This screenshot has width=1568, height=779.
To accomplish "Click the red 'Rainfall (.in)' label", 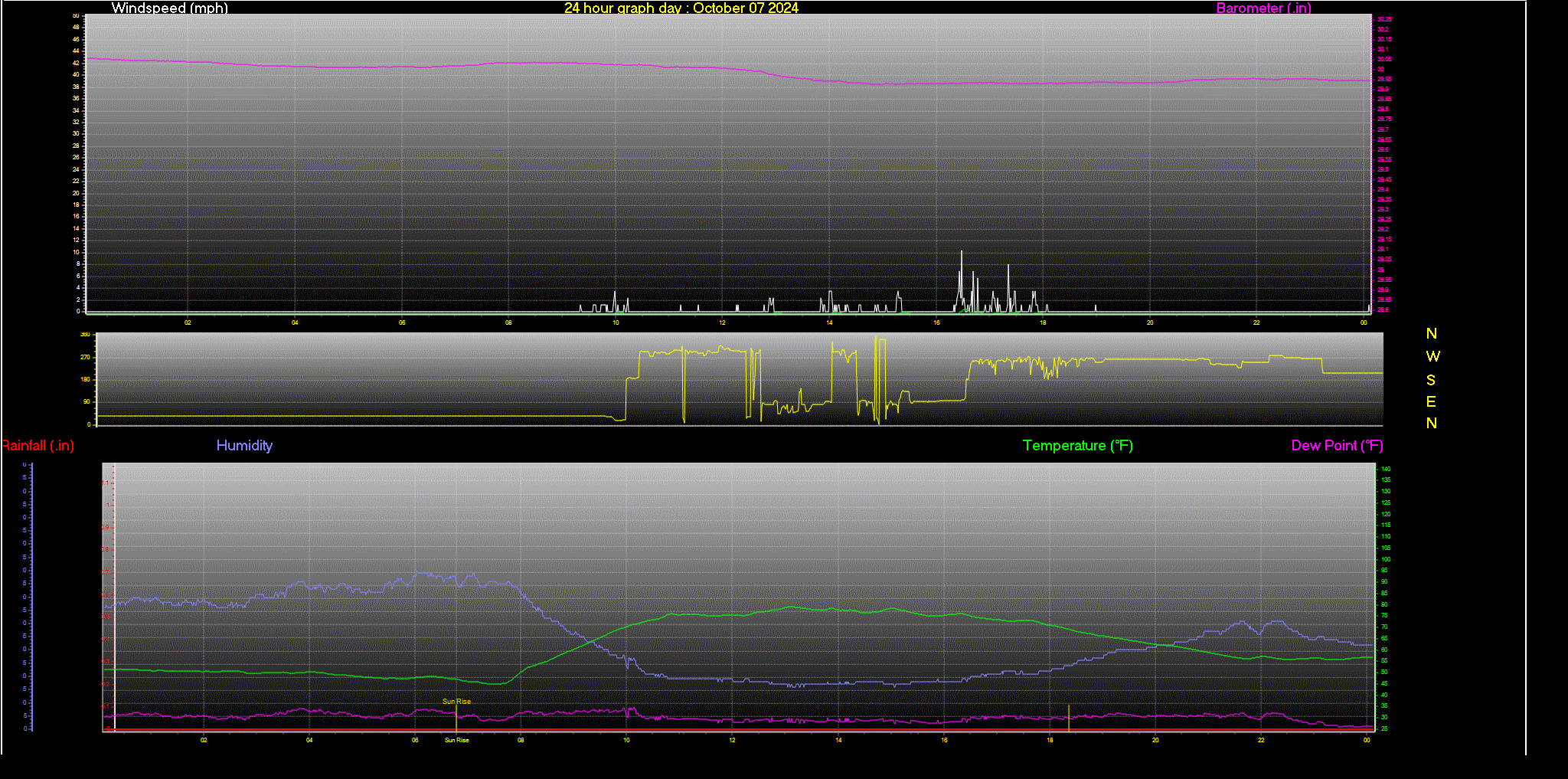I will [x=38, y=445].
